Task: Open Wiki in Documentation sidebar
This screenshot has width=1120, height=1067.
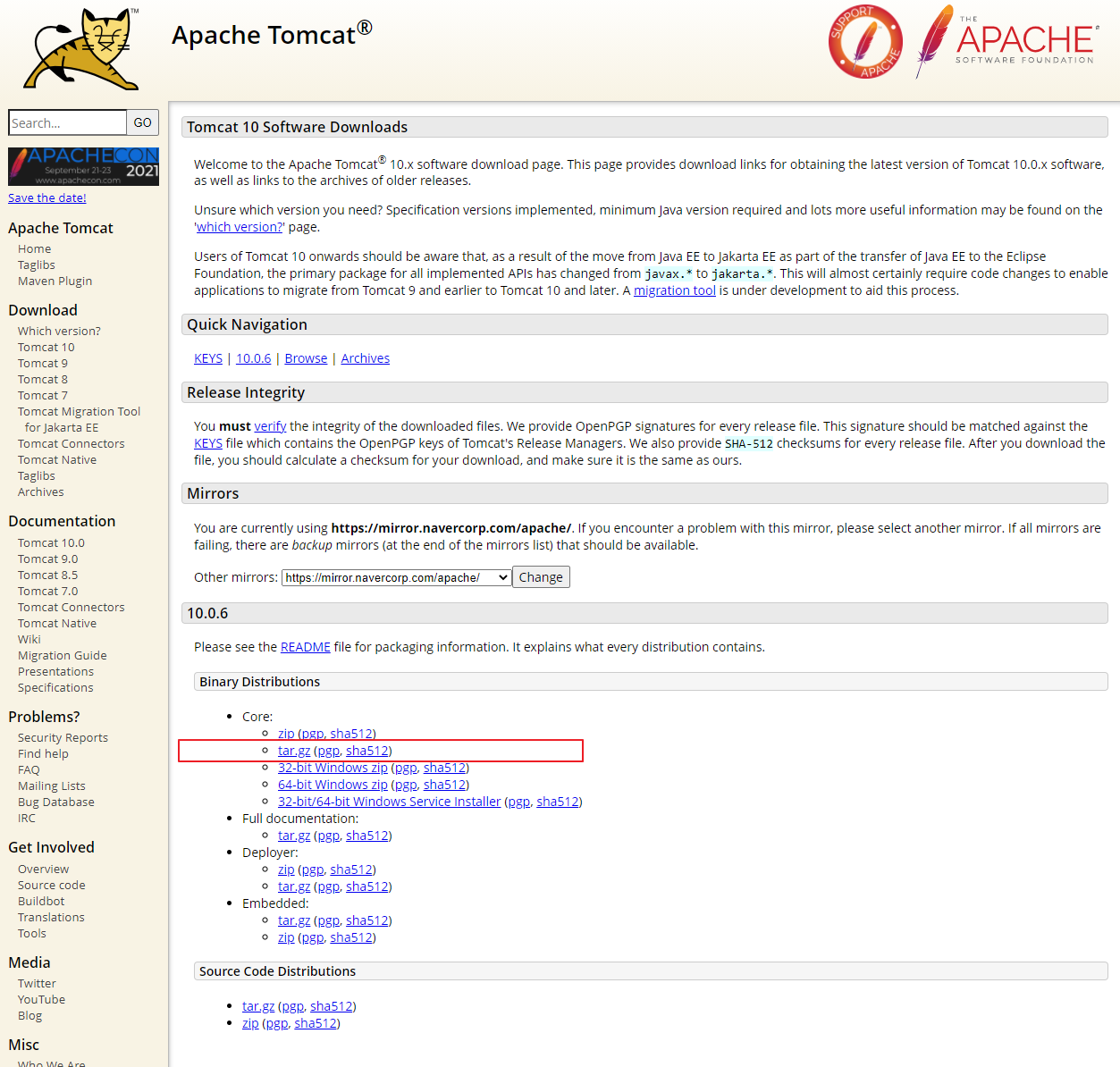Action: coord(29,639)
